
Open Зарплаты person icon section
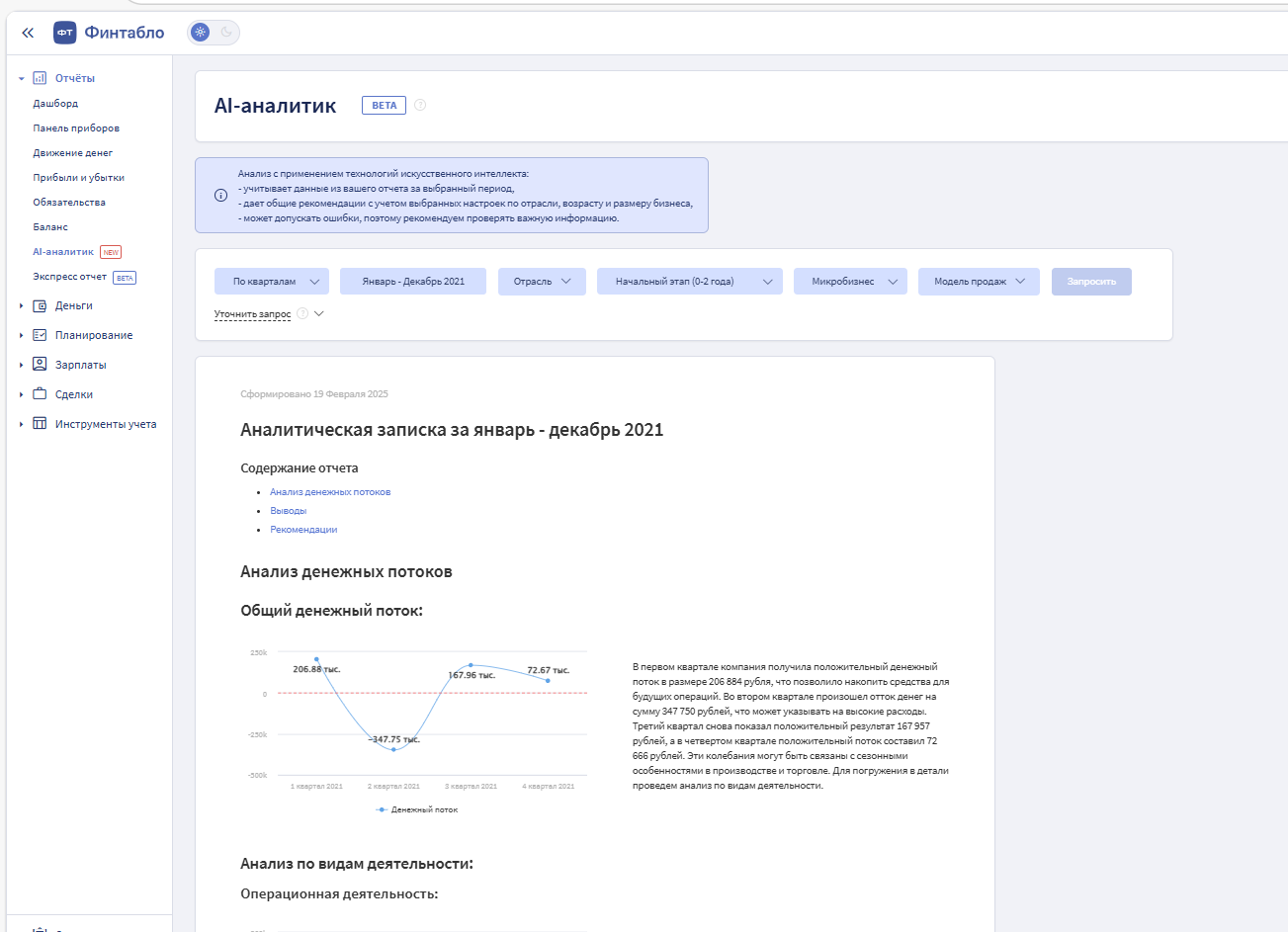tap(40, 365)
